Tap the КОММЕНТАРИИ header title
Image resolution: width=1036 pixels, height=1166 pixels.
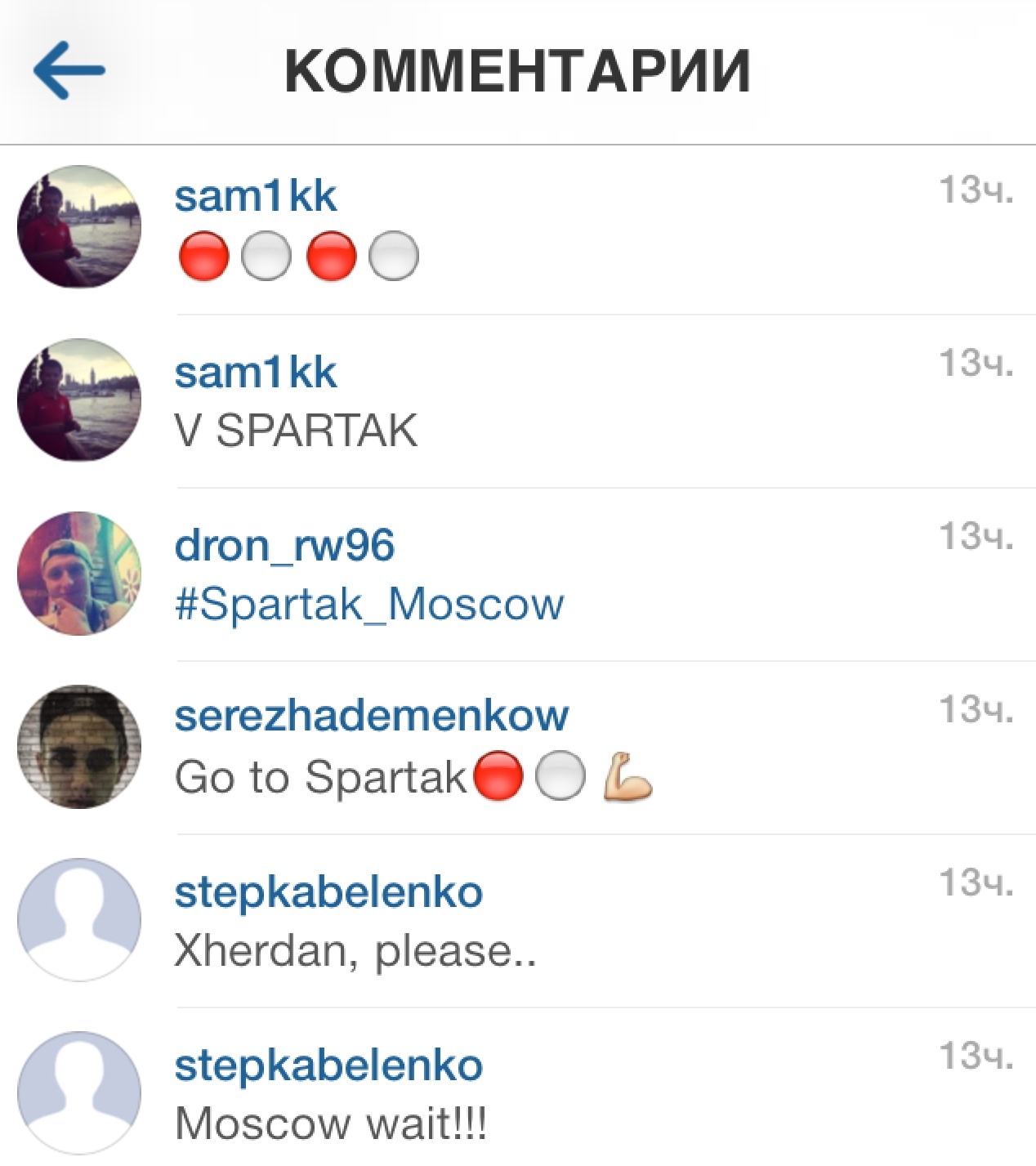(x=517, y=71)
